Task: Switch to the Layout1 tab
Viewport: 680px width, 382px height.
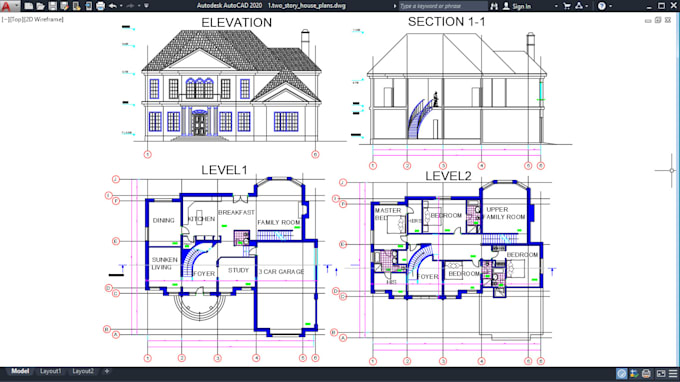Action: (50, 371)
